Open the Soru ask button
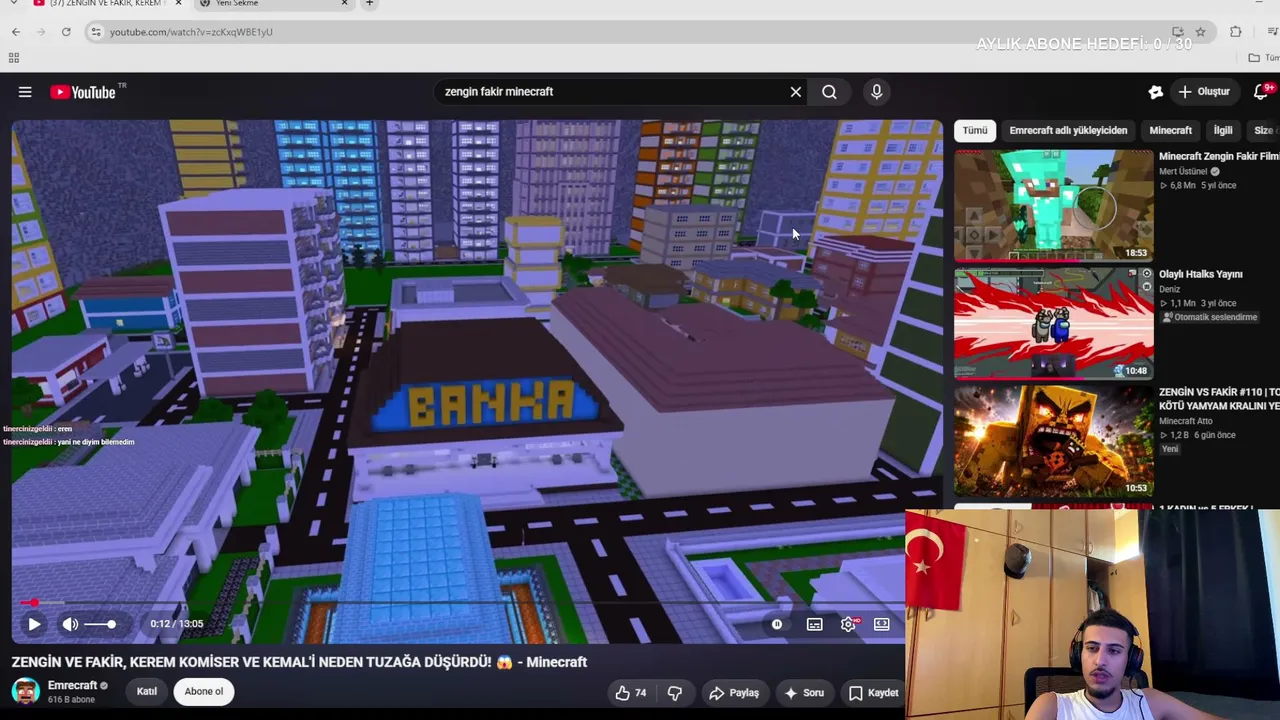 click(x=804, y=692)
